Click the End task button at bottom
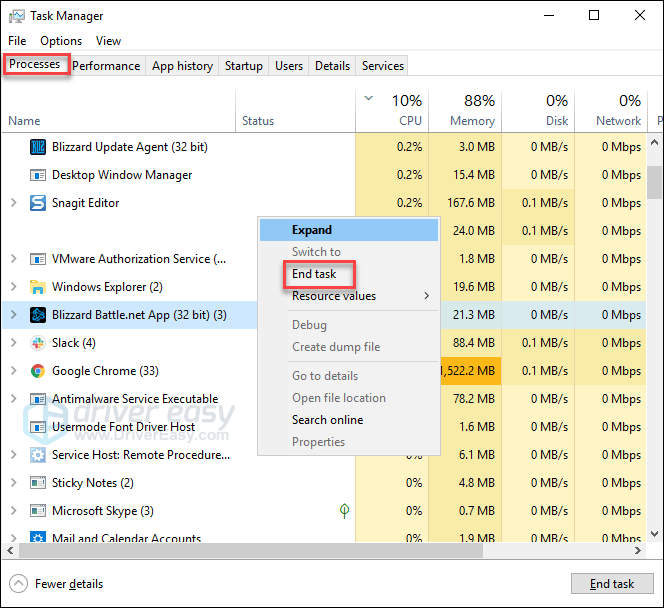Screen dimensions: 664x608 click(612, 584)
